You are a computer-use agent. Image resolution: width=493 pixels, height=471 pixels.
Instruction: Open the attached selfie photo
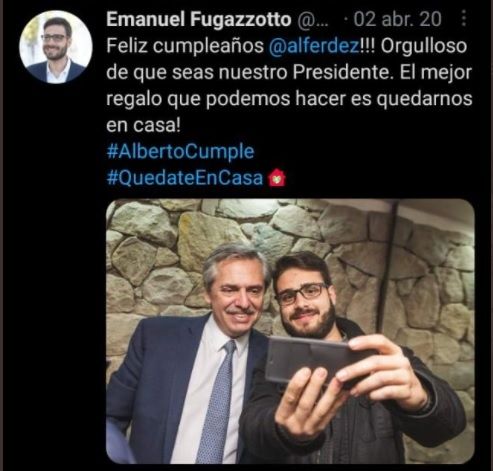290,331
